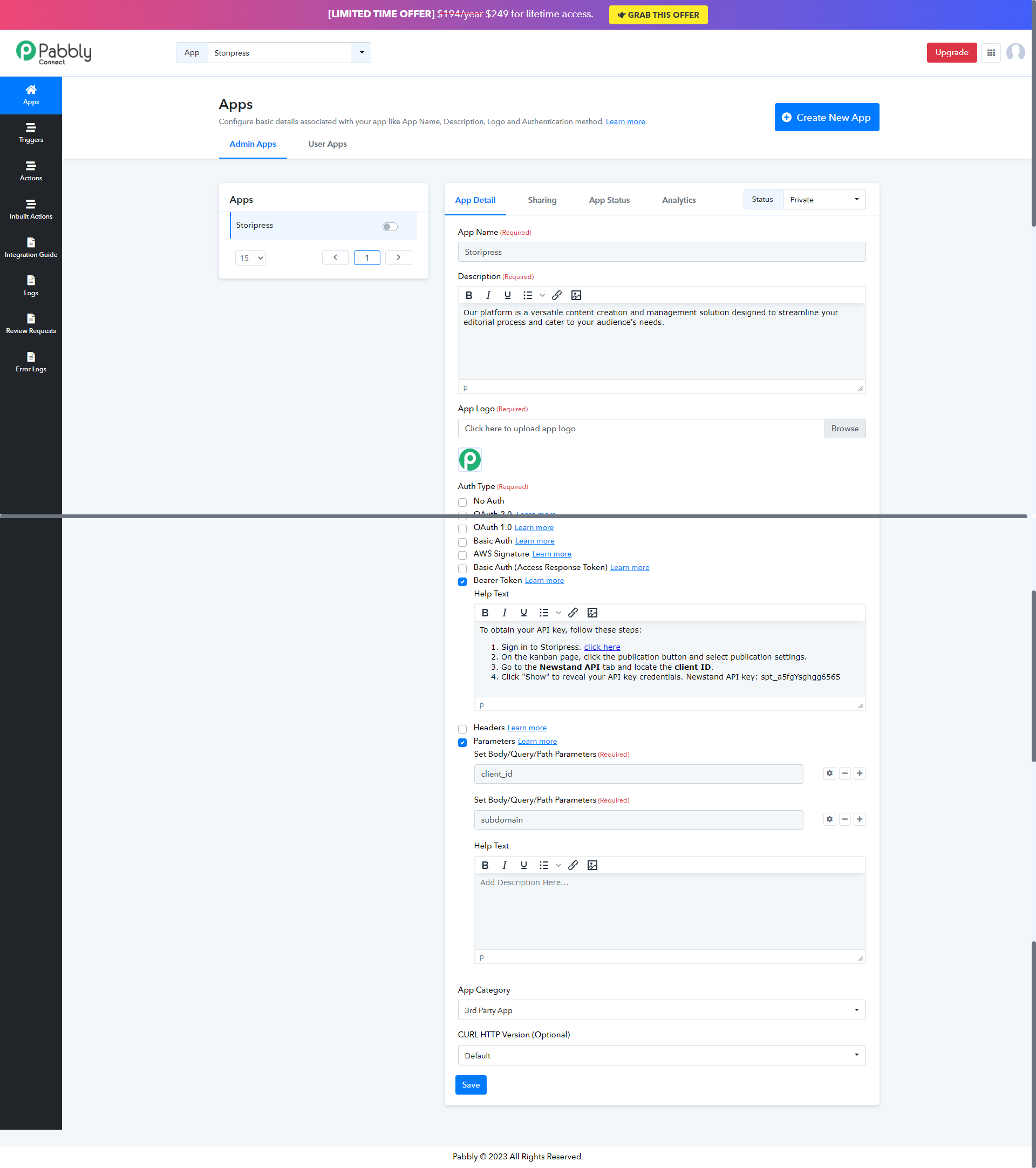Screen dimensions: 1036x1168
Task: Open the Integration Guide
Action: (31, 247)
